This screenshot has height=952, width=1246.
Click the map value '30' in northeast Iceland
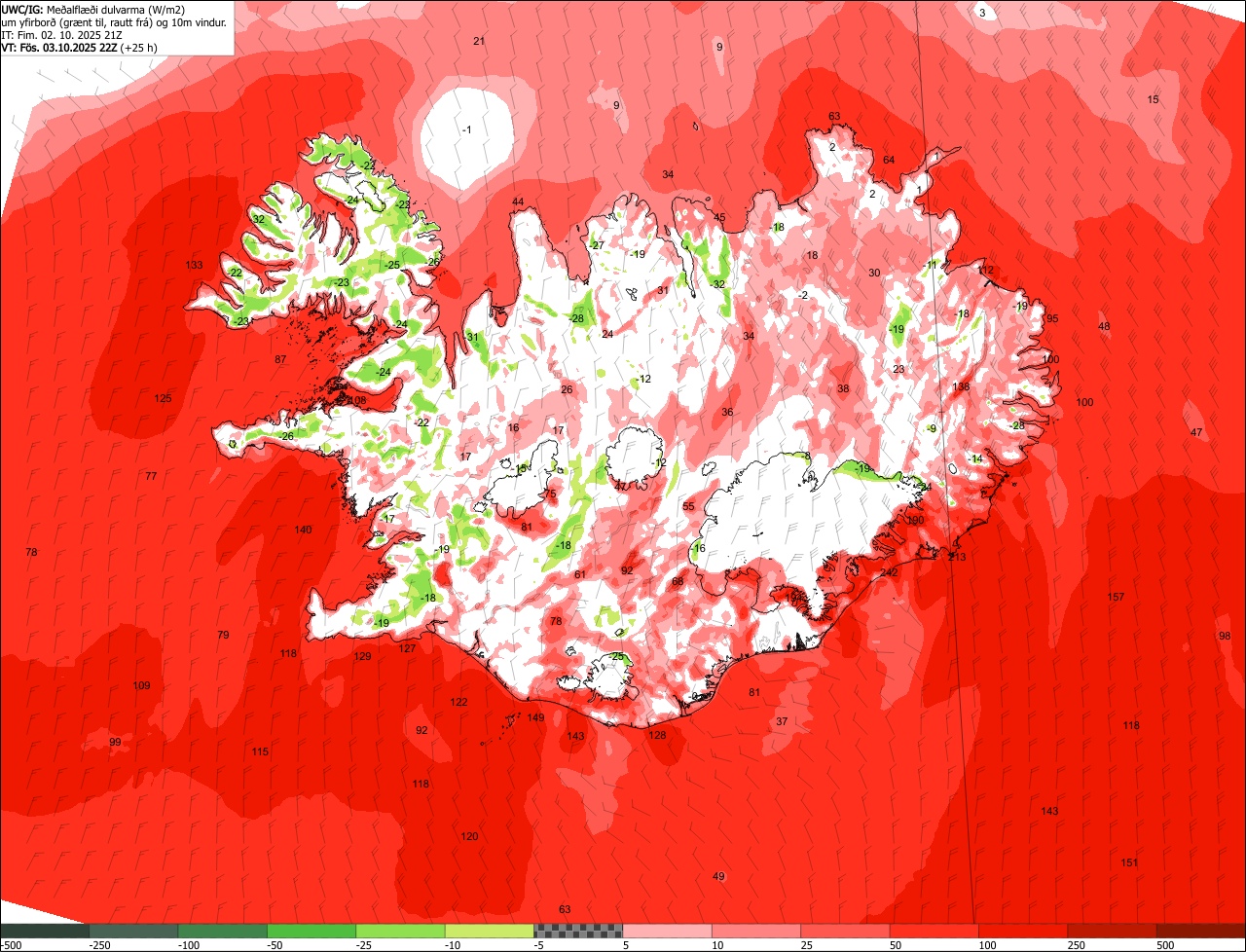(x=874, y=274)
